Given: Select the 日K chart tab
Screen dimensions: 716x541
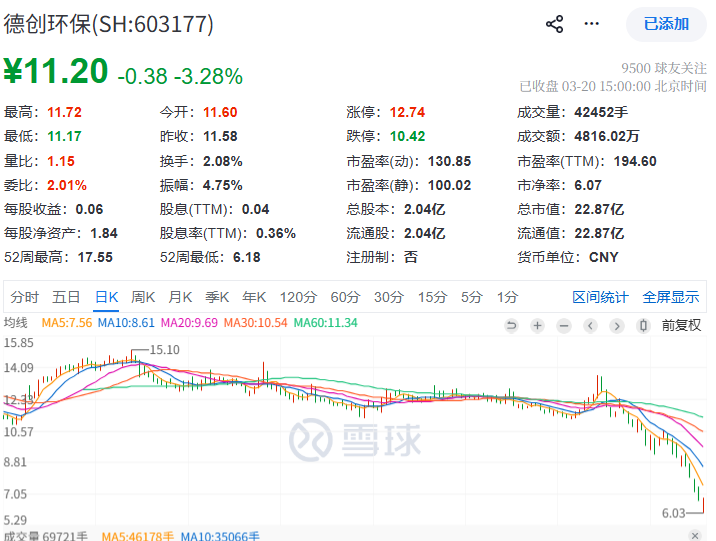Looking at the screenshot, I should click(x=107, y=297).
